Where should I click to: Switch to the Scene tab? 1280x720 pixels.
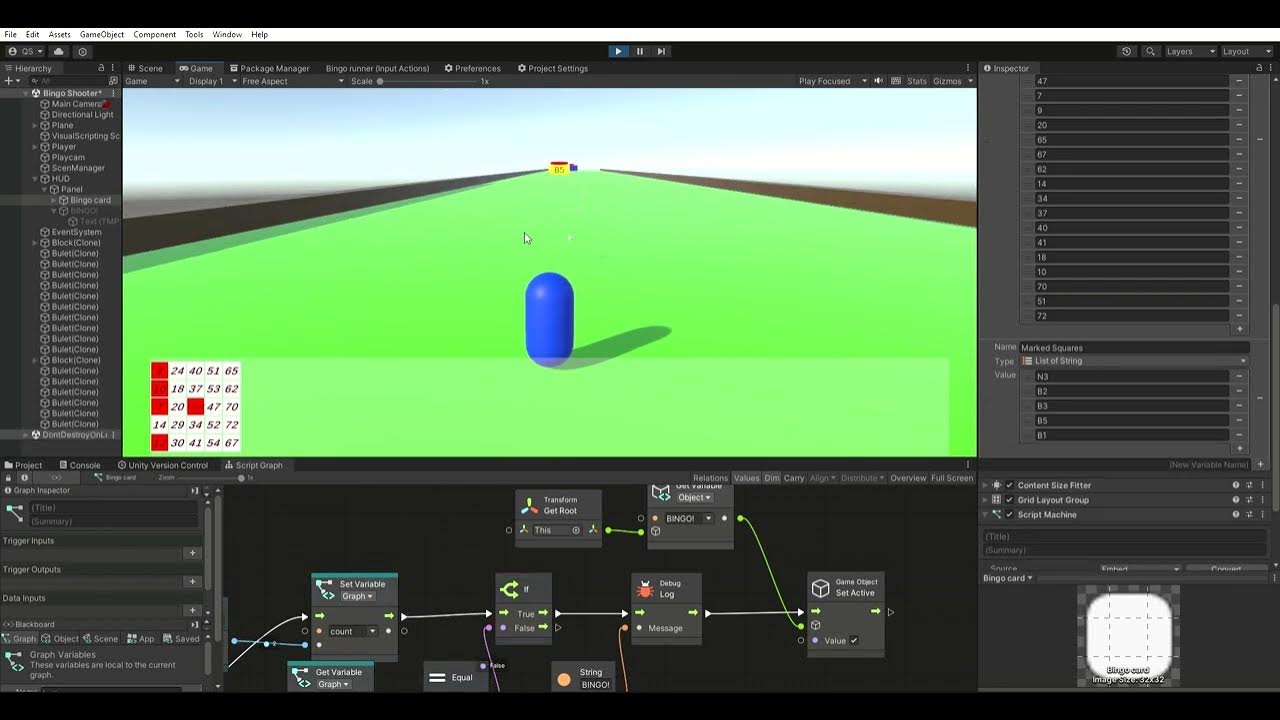pos(145,68)
